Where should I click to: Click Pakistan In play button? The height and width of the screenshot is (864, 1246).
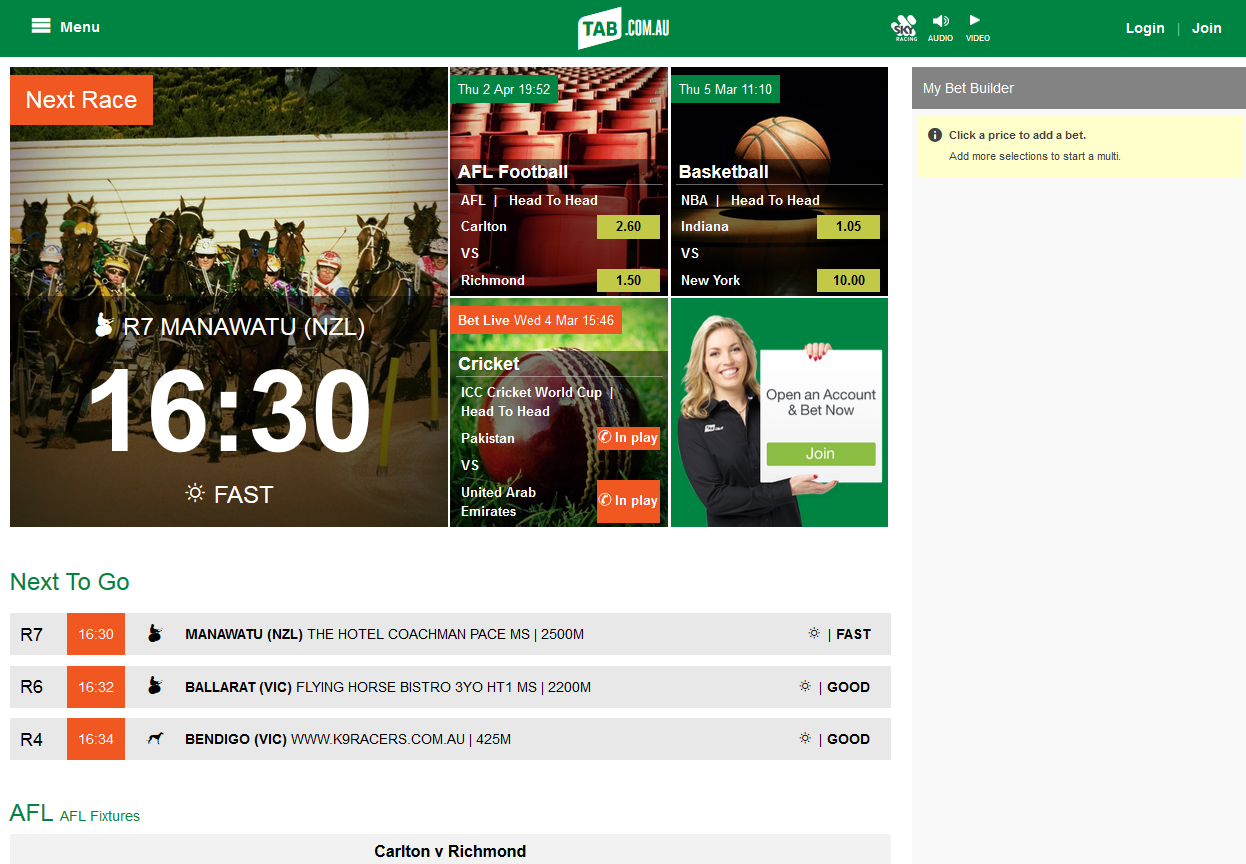point(628,438)
